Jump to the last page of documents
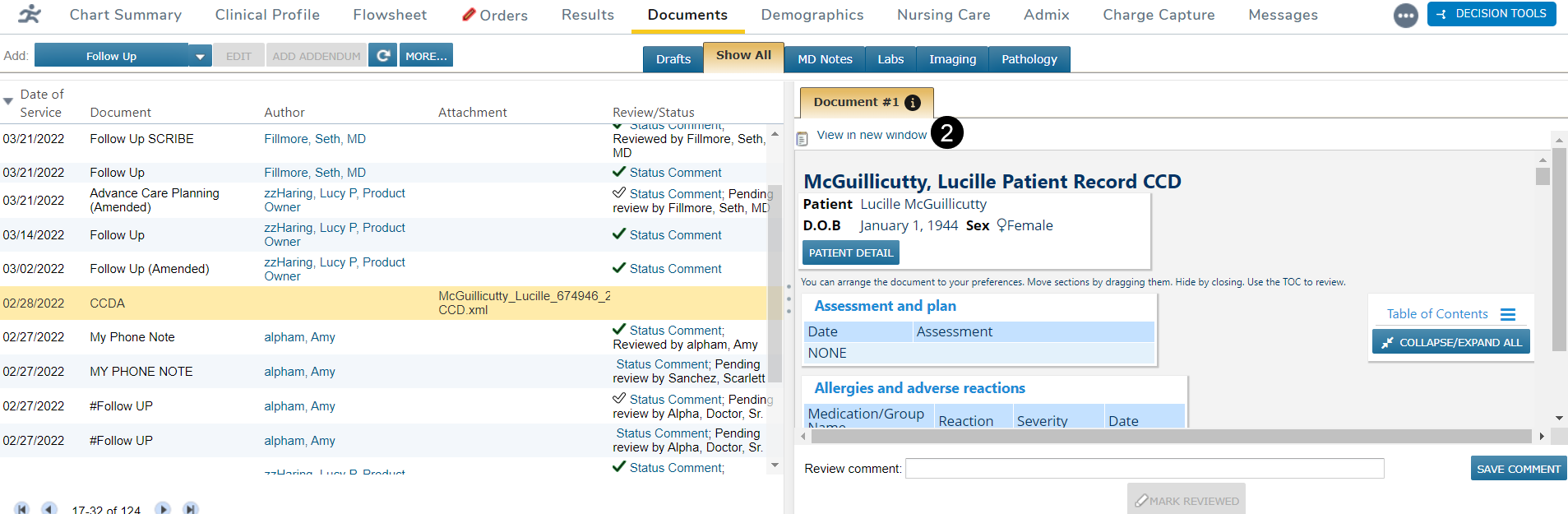The image size is (1568, 514). [191, 509]
